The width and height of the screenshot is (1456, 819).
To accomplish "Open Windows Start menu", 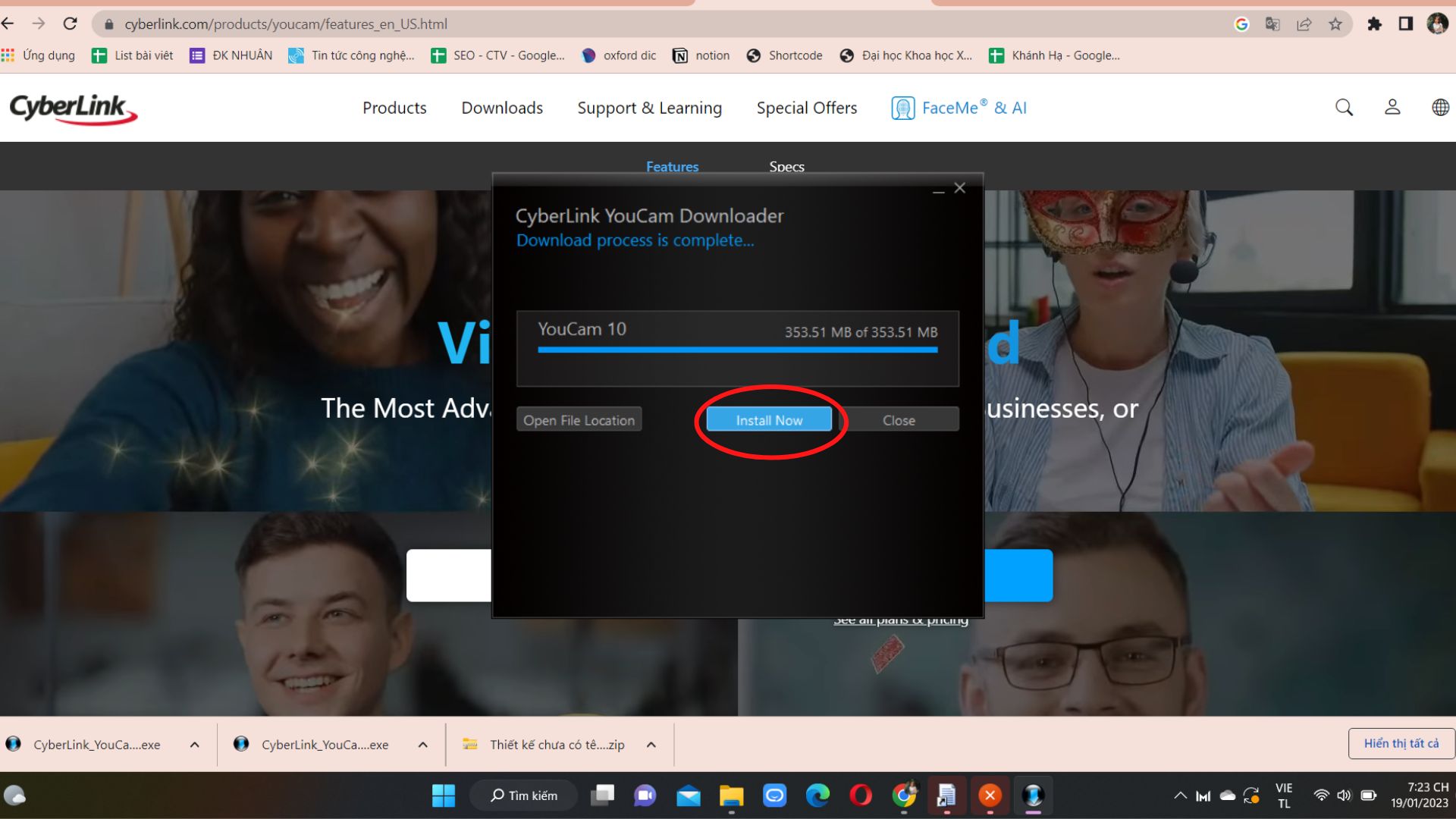I will coord(444,795).
